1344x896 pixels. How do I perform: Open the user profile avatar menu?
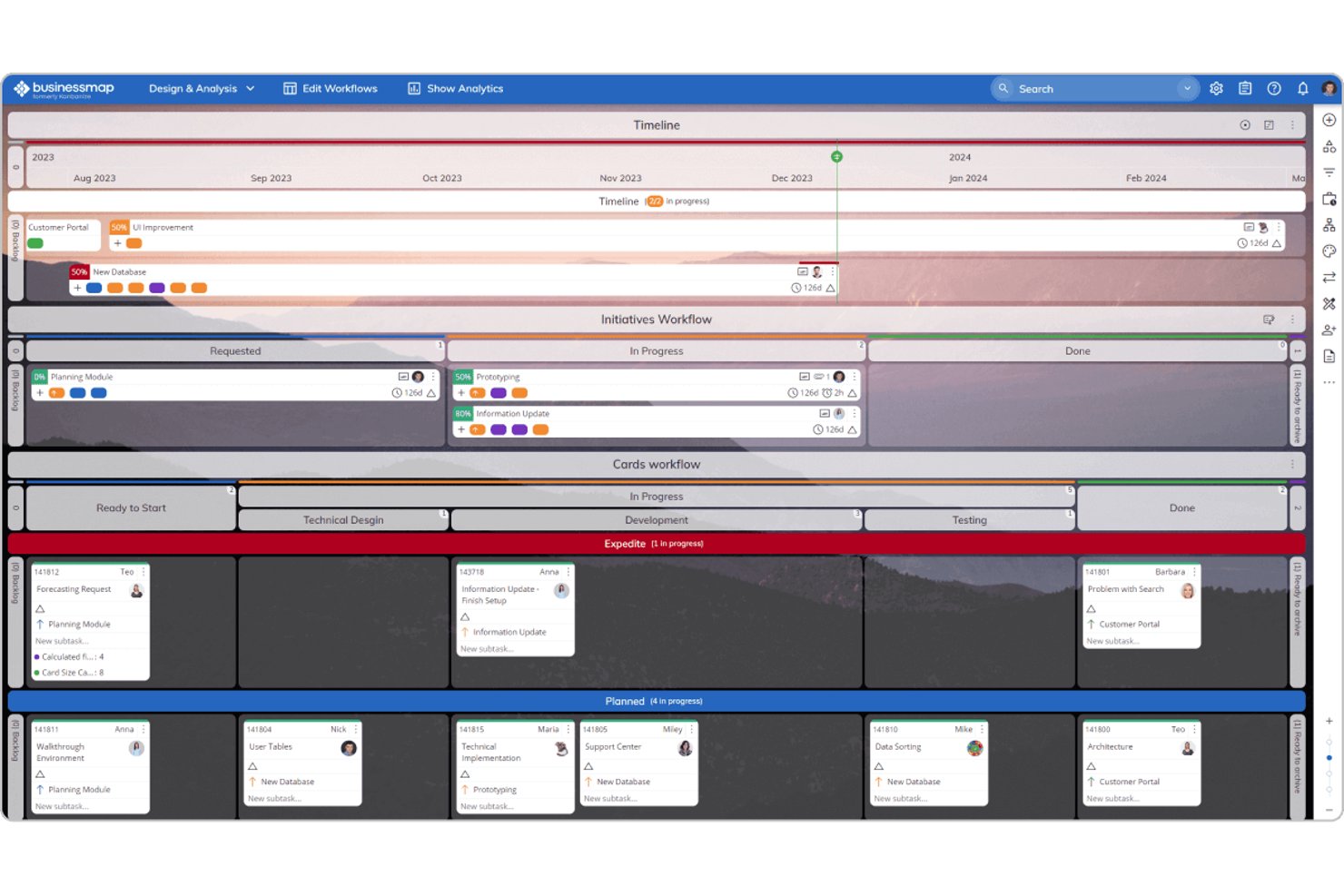(1329, 88)
